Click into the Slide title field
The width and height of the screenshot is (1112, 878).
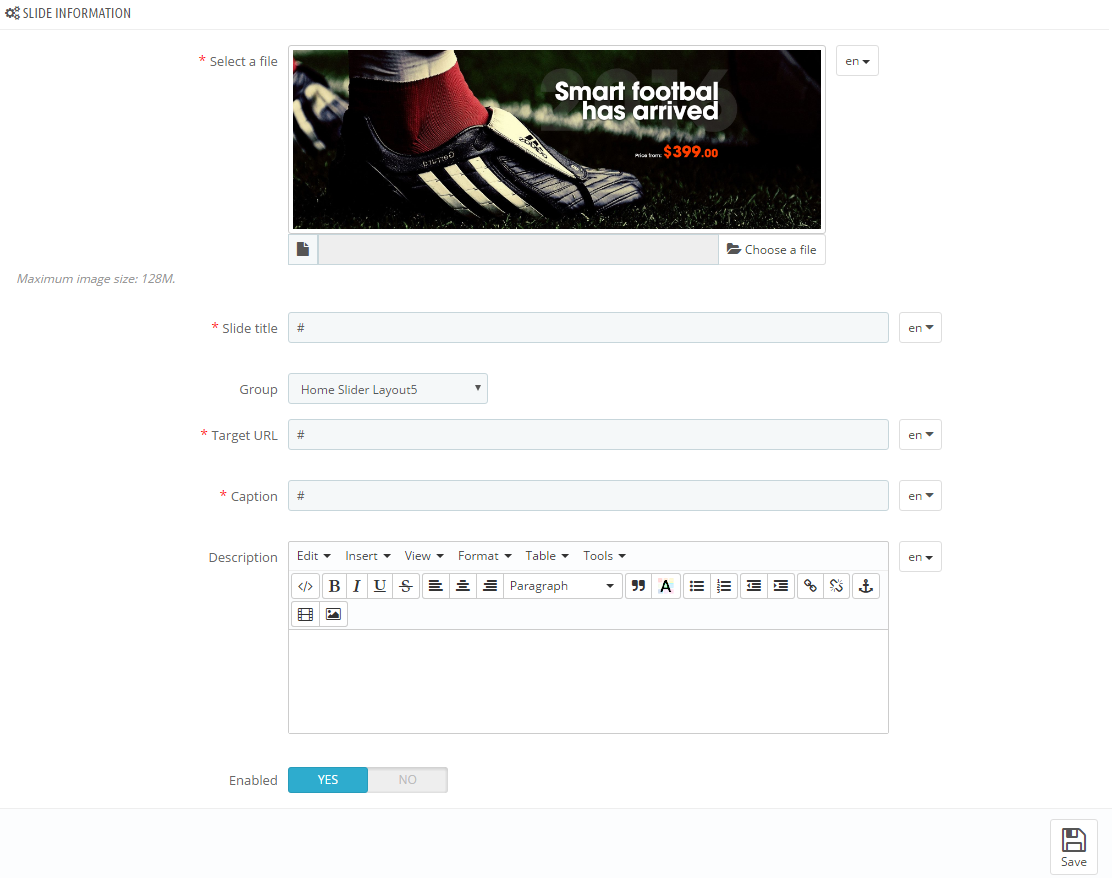point(588,328)
